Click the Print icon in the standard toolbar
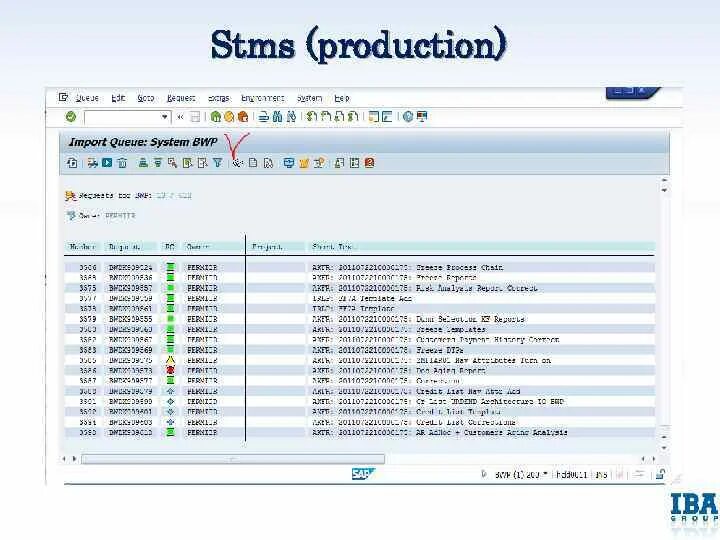720x540 pixels. tap(264, 117)
